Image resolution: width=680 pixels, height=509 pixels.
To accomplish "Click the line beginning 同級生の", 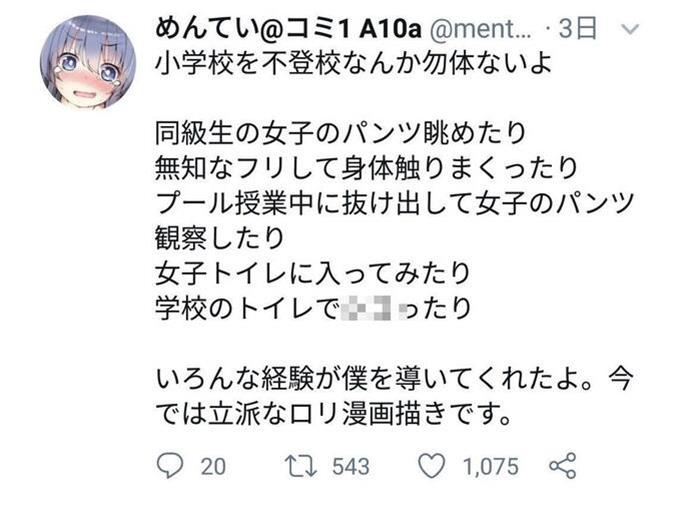I will pyautogui.click(x=340, y=133).
